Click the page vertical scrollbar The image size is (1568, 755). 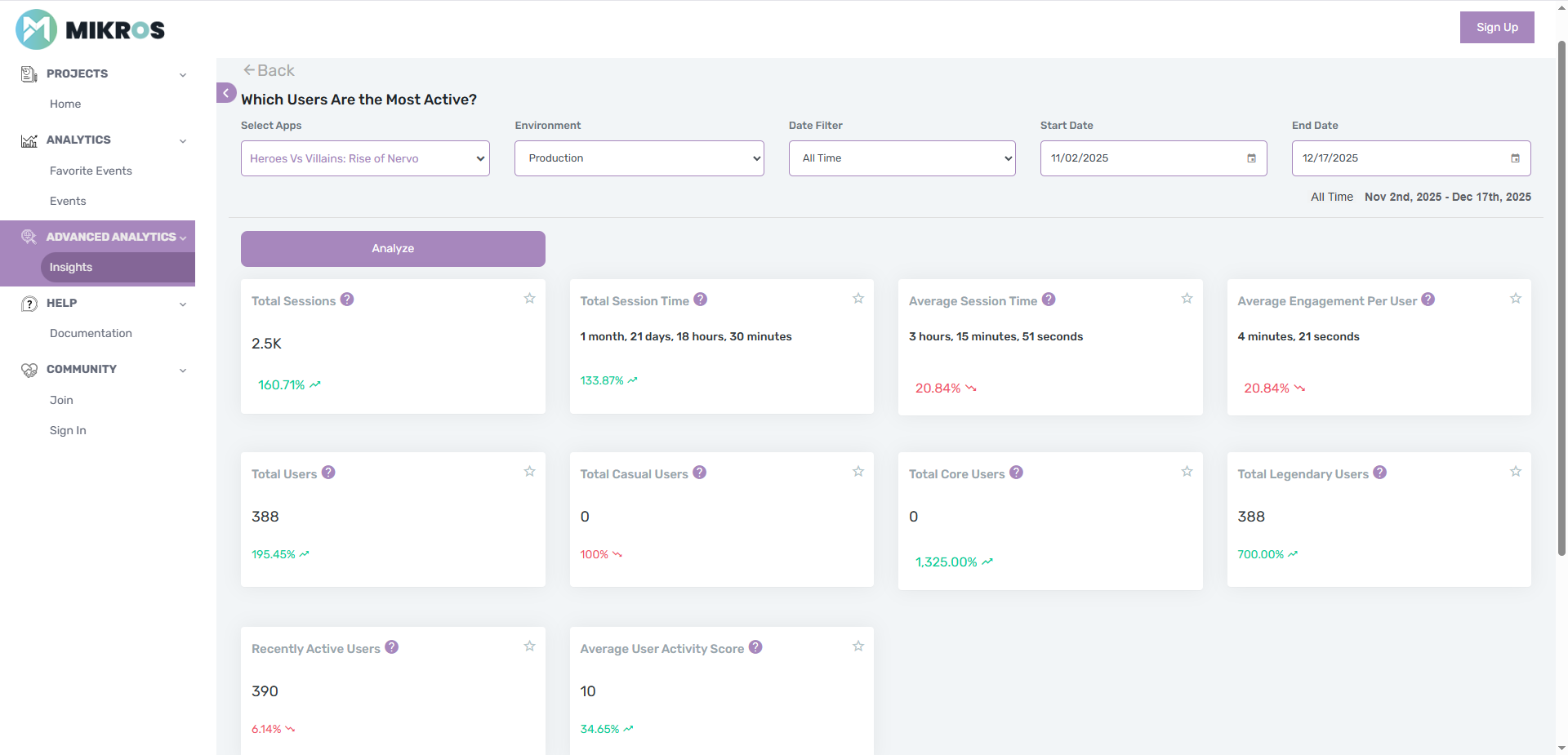(x=1561, y=326)
